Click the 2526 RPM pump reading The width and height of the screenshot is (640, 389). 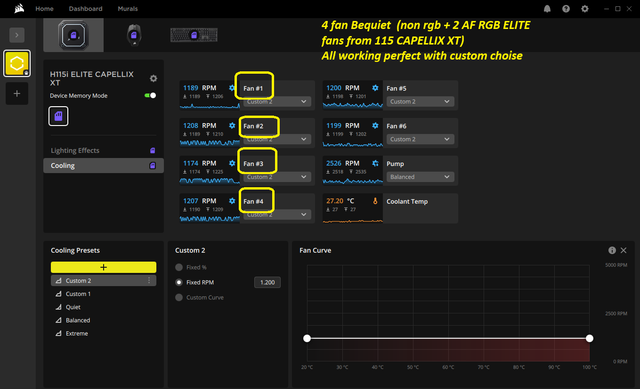click(x=343, y=163)
